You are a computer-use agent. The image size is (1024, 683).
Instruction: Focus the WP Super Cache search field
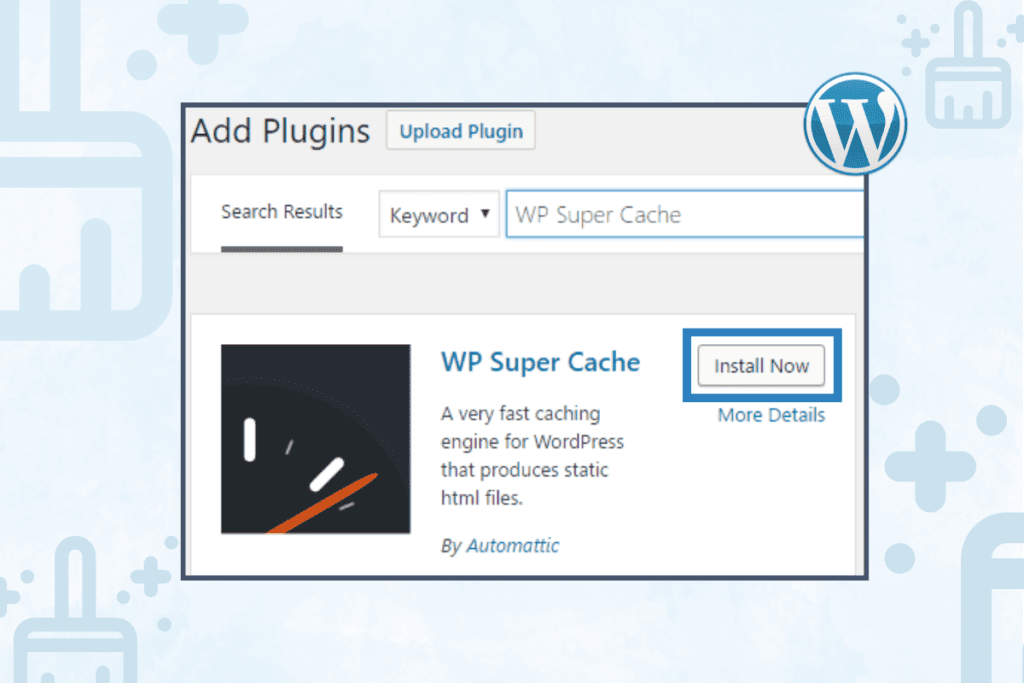point(685,214)
